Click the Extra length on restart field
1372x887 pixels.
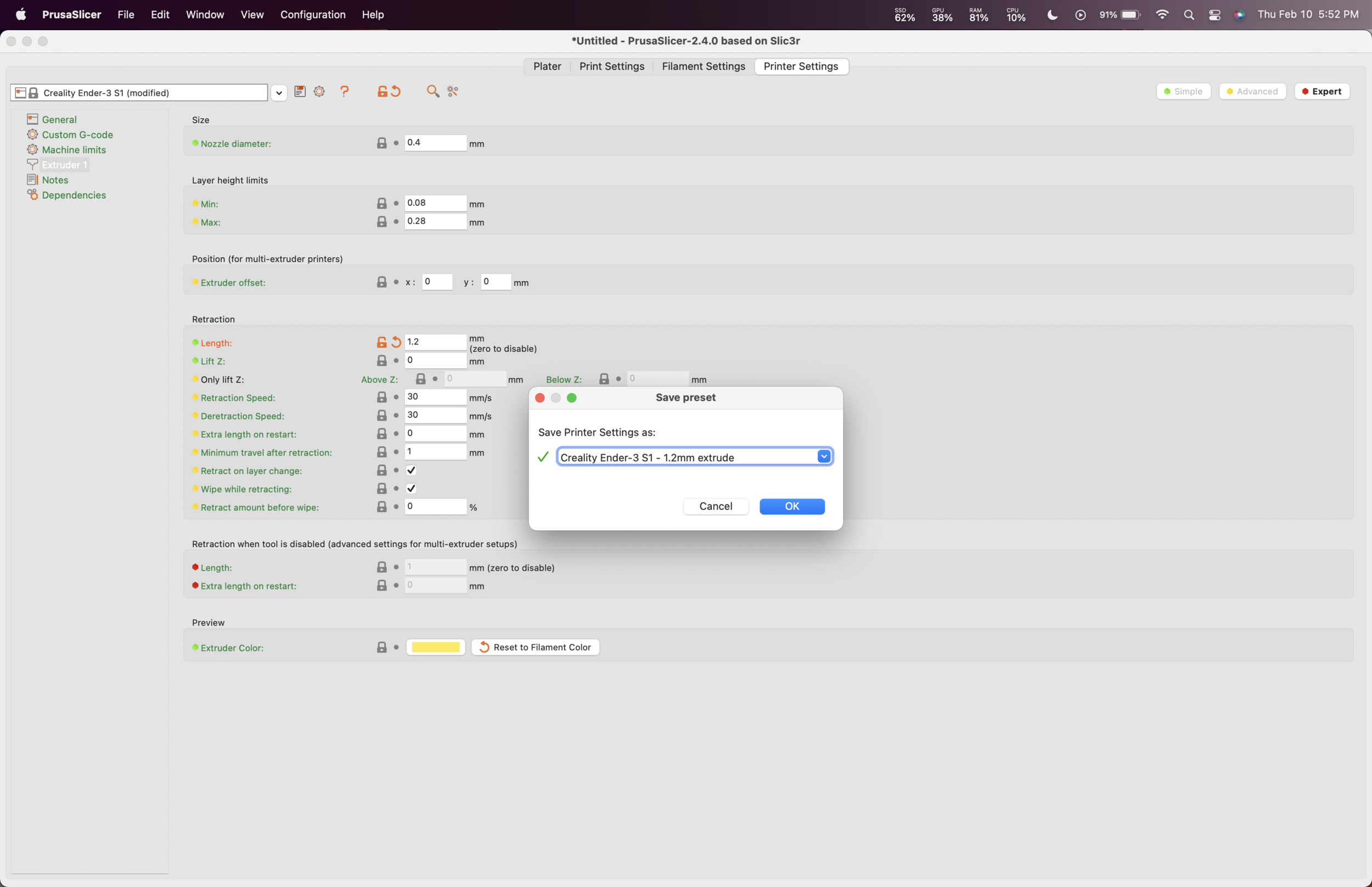435,433
